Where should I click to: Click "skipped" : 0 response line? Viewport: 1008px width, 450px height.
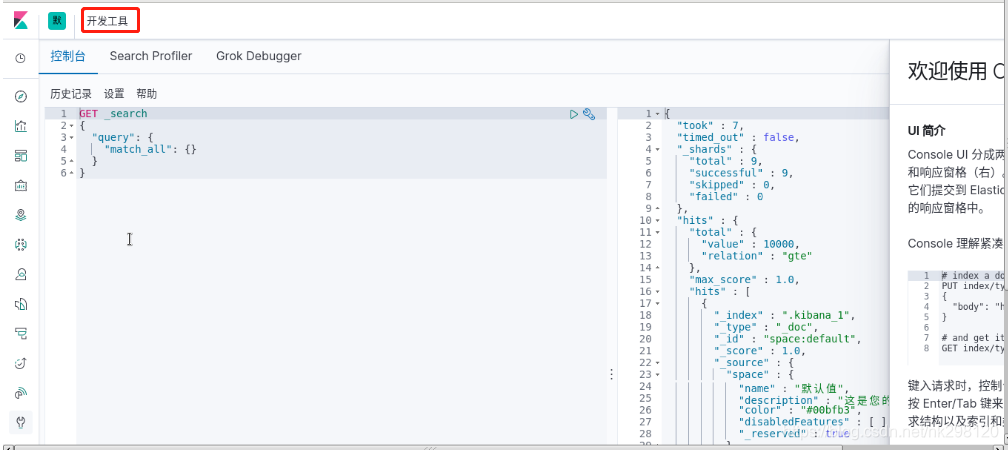[x=732, y=184]
